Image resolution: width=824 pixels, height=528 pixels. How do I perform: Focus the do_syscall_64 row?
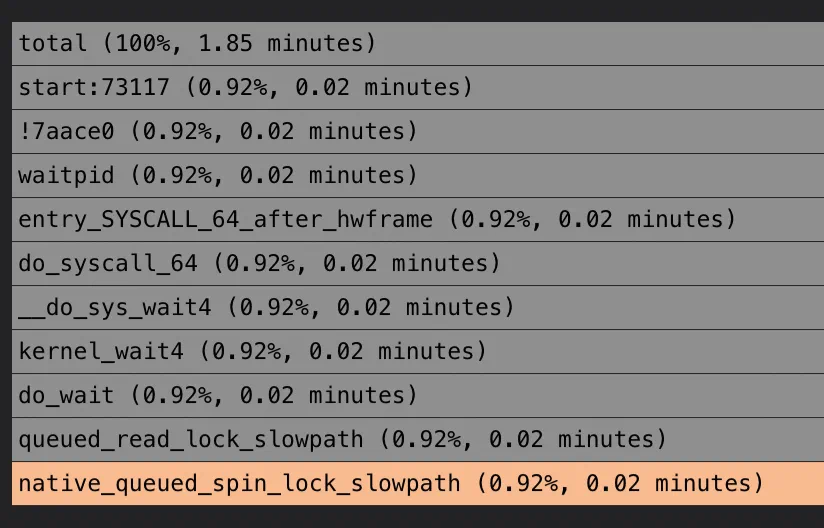pyautogui.click(x=412, y=263)
